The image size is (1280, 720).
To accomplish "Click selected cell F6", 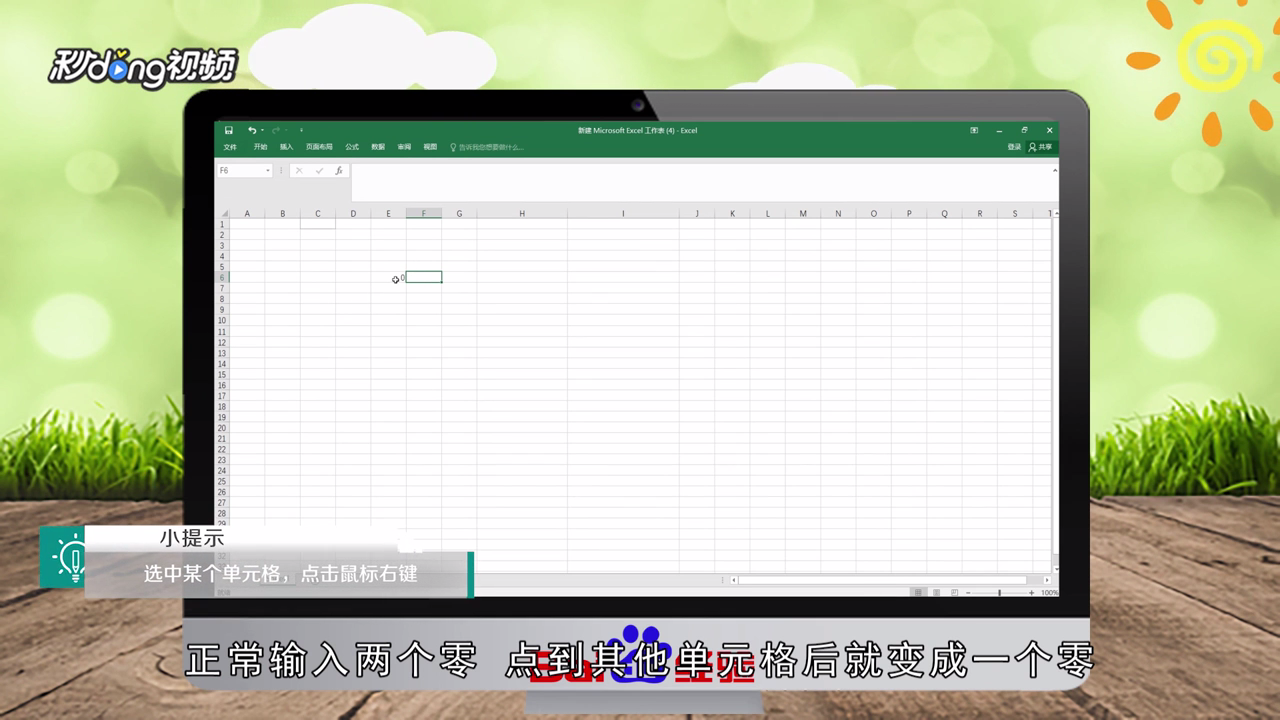I will 424,277.
